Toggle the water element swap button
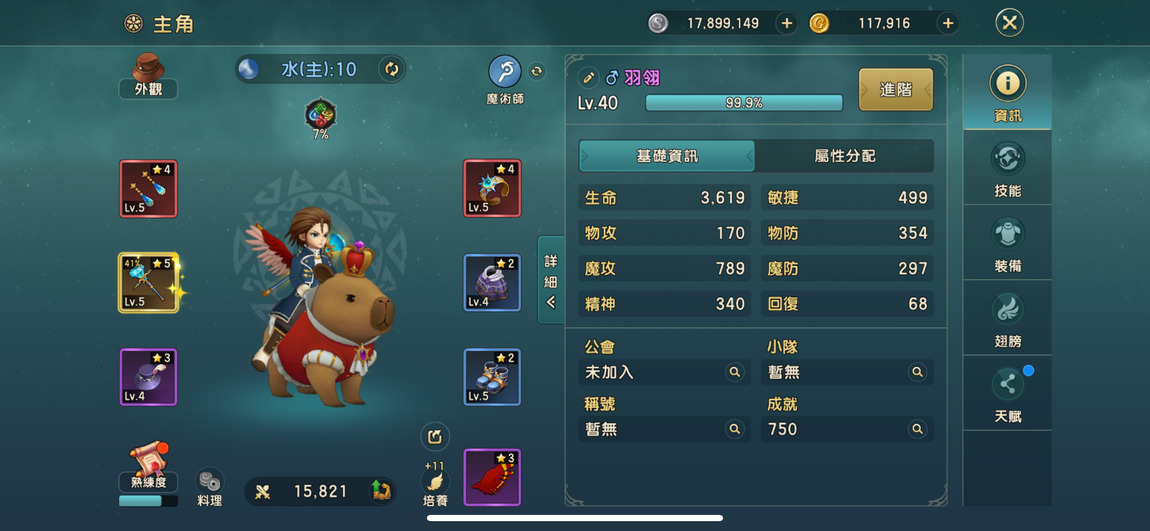Viewport: 1150px width, 531px height. 392,70
